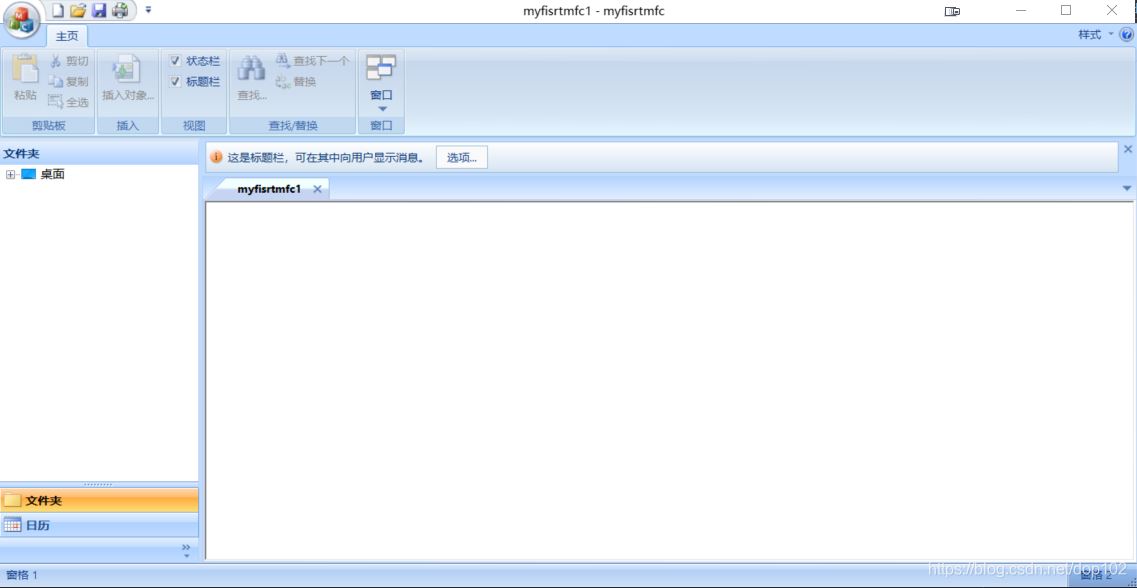Viewport: 1137px width, 588px height.
Task: Open the quick access customize arrow
Action: coord(148,10)
